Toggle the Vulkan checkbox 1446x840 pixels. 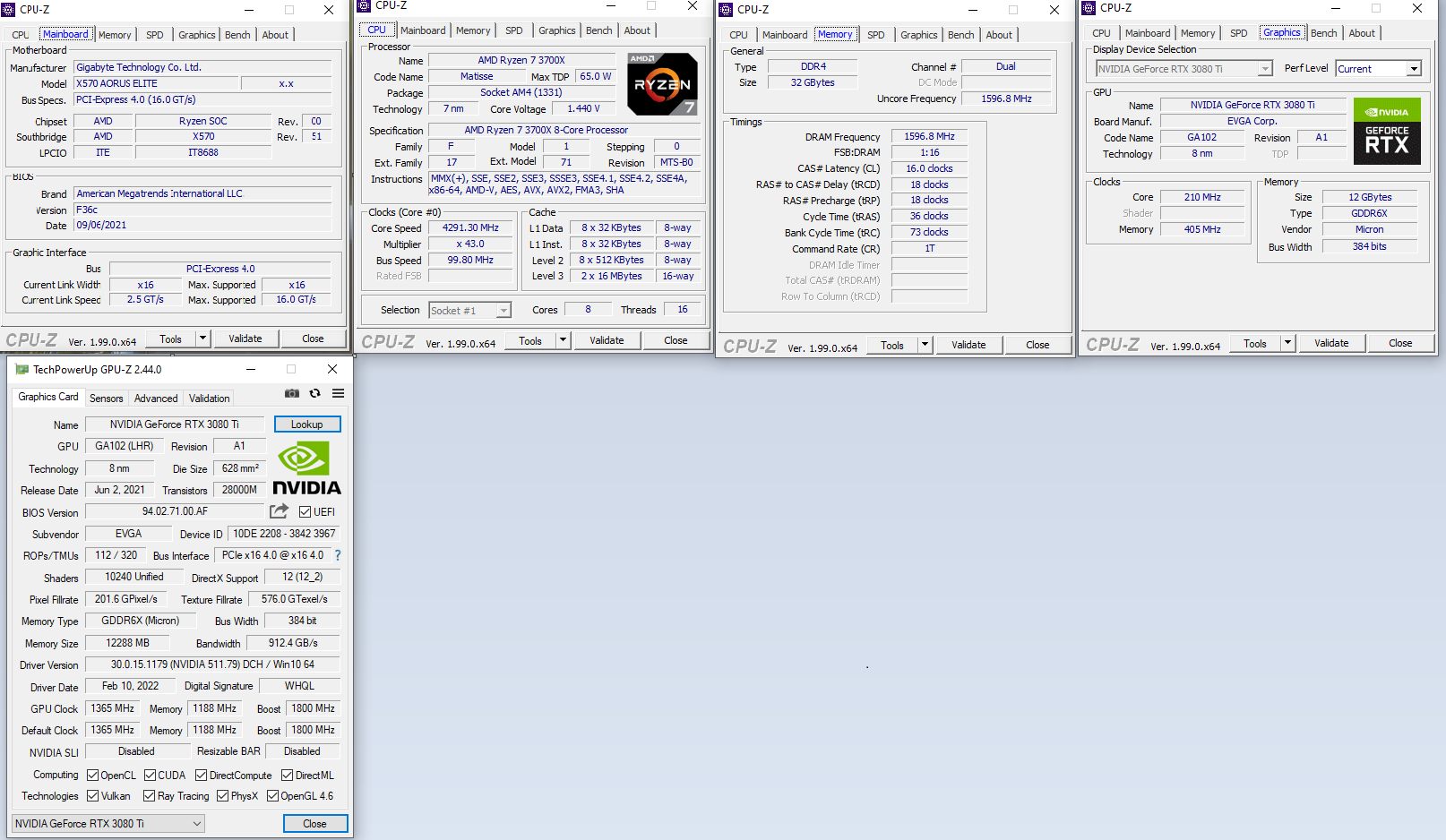93,796
